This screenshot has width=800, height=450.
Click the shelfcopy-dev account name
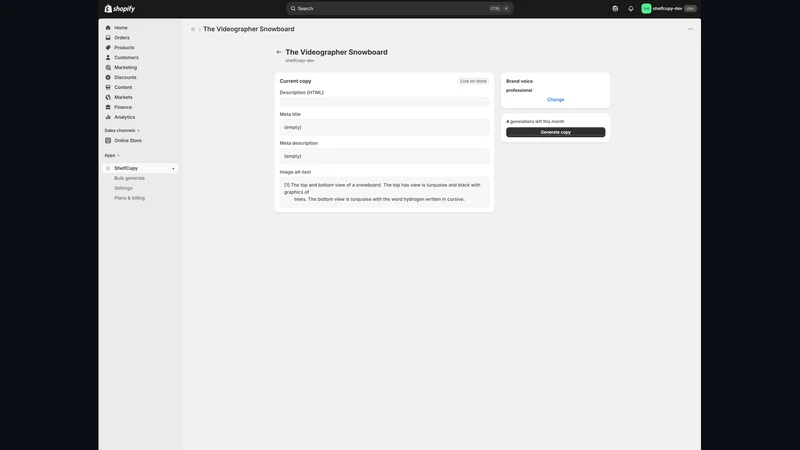pyautogui.click(x=667, y=9)
